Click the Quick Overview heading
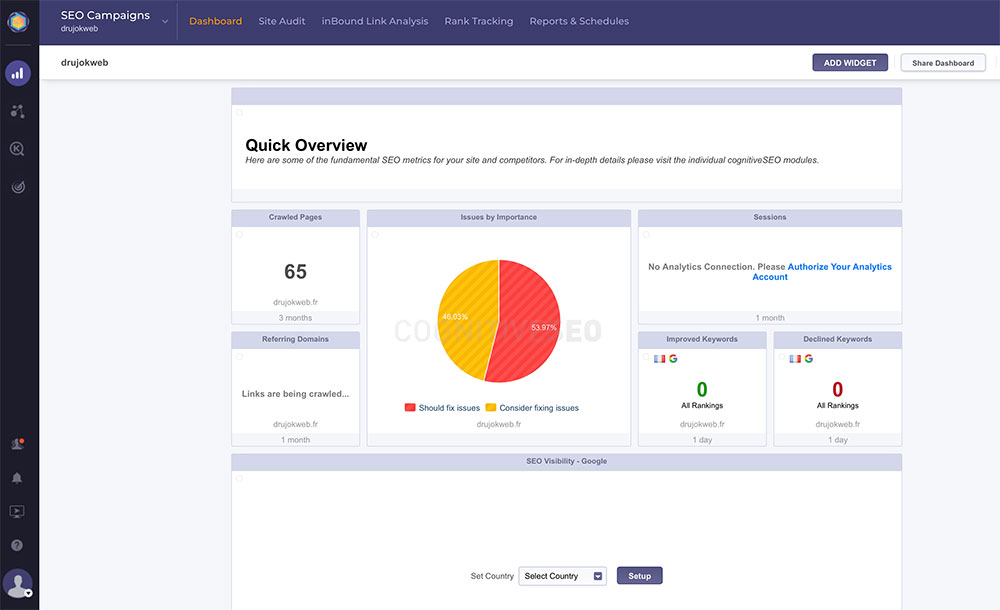The width and height of the screenshot is (1000, 610). (306, 145)
